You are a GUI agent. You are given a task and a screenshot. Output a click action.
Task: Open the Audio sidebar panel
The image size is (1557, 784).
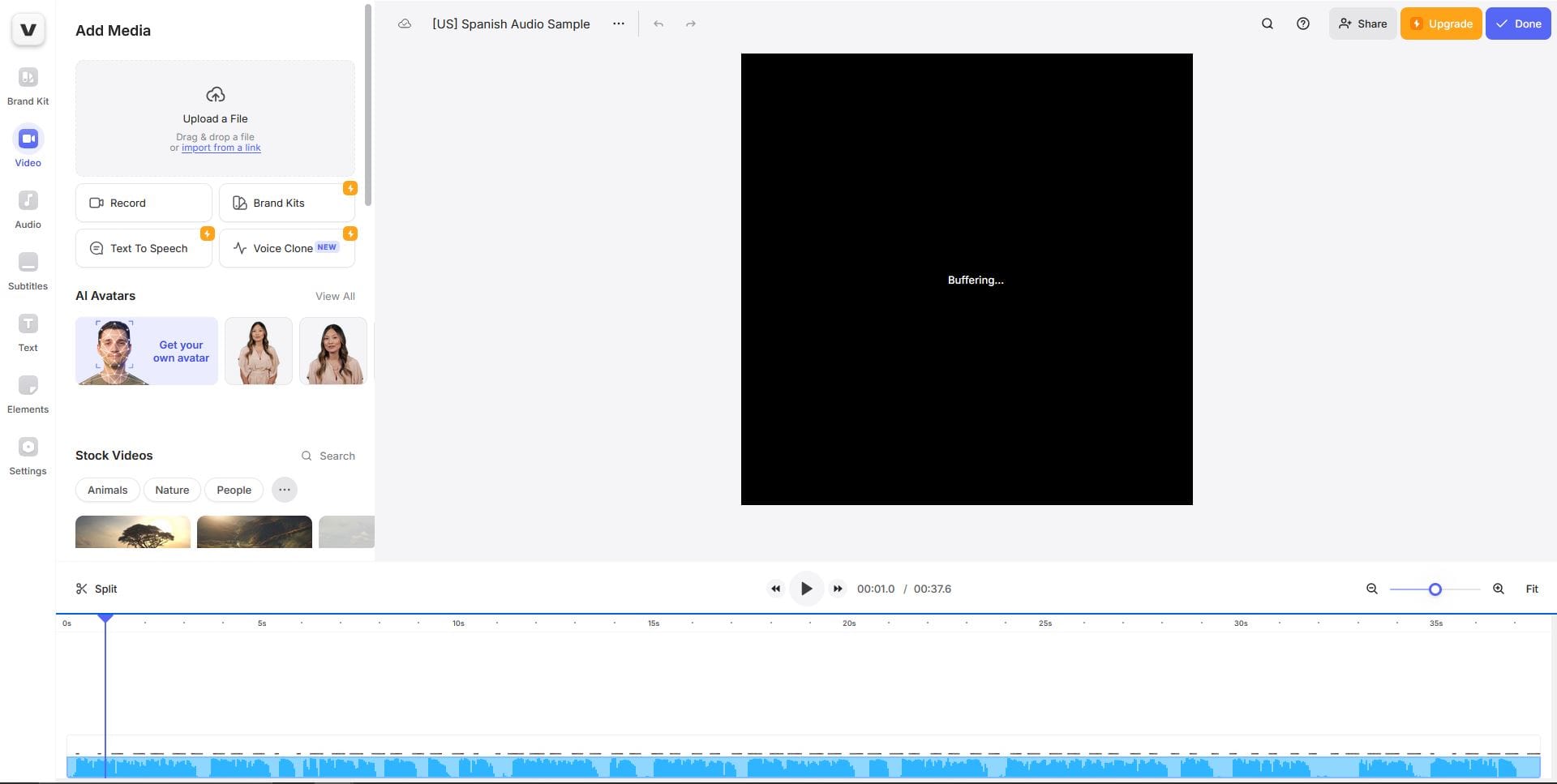tap(28, 209)
